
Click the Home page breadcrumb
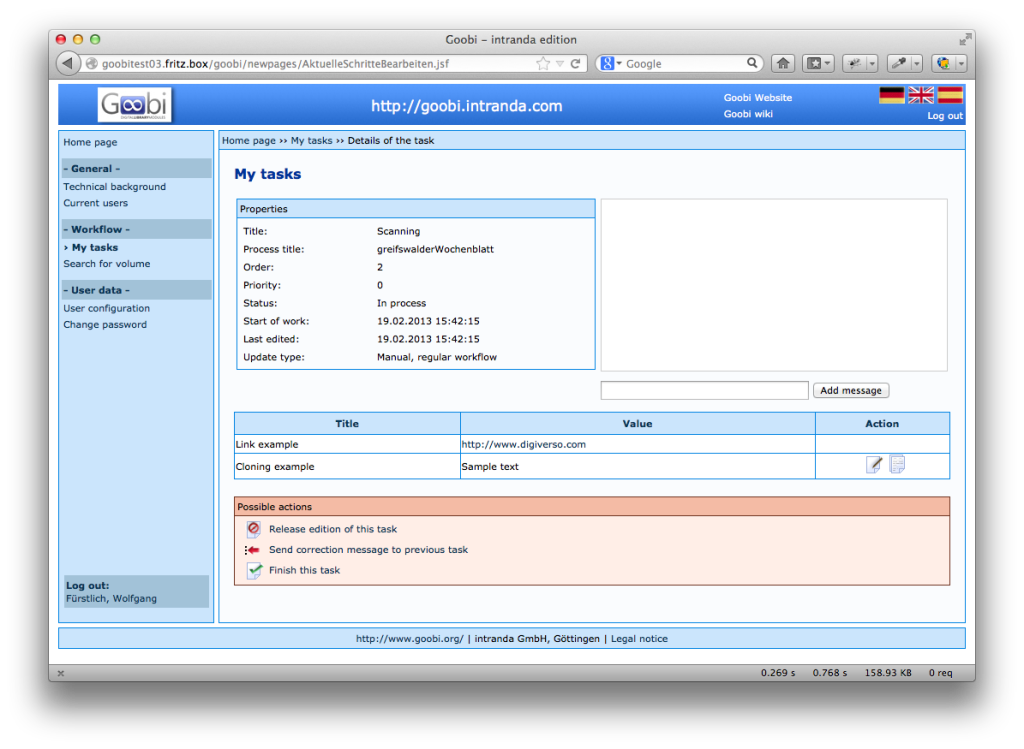(x=249, y=140)
